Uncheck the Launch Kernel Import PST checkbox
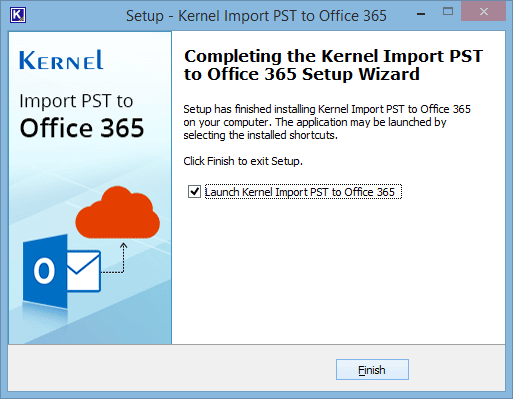Image resolution: width=513 pixels, height=399 pixels. pyautogui.click(x=194, y=192)
